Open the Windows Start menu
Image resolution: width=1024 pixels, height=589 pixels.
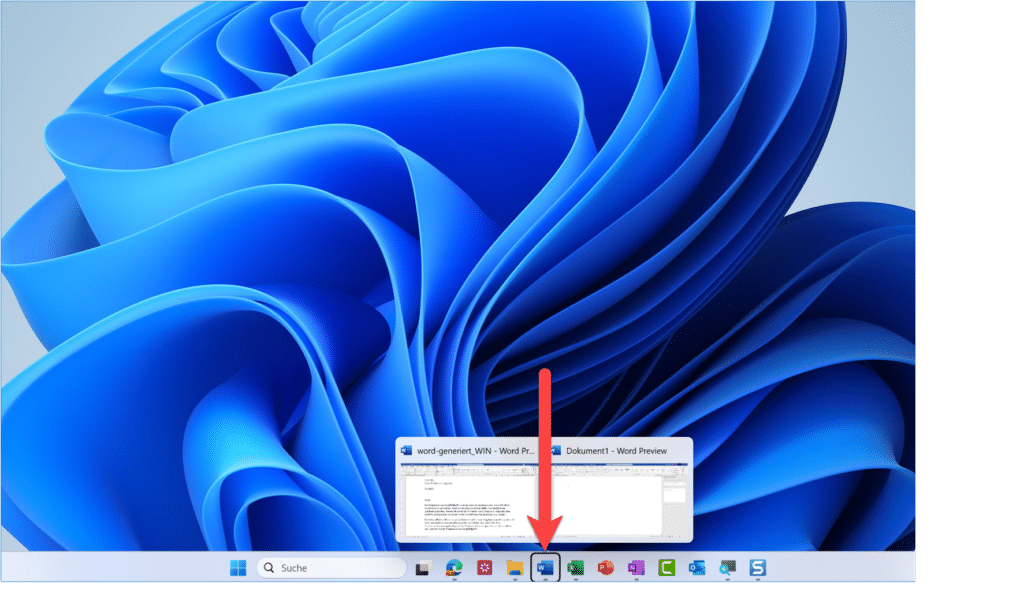tap(238, 568)
